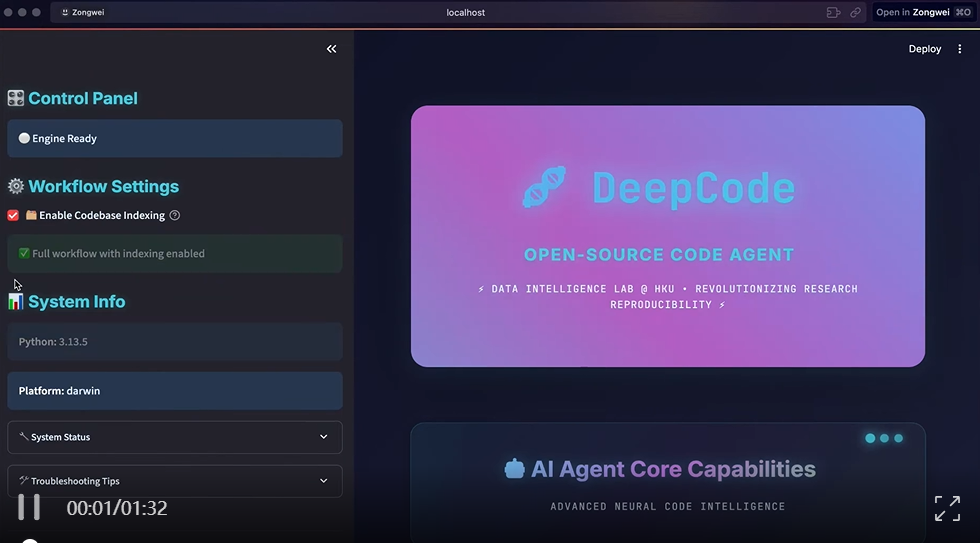Click the Open in Zongwei button
This screenshot has width=980, height=543.
pyautogui.click(x=923, y=12)
